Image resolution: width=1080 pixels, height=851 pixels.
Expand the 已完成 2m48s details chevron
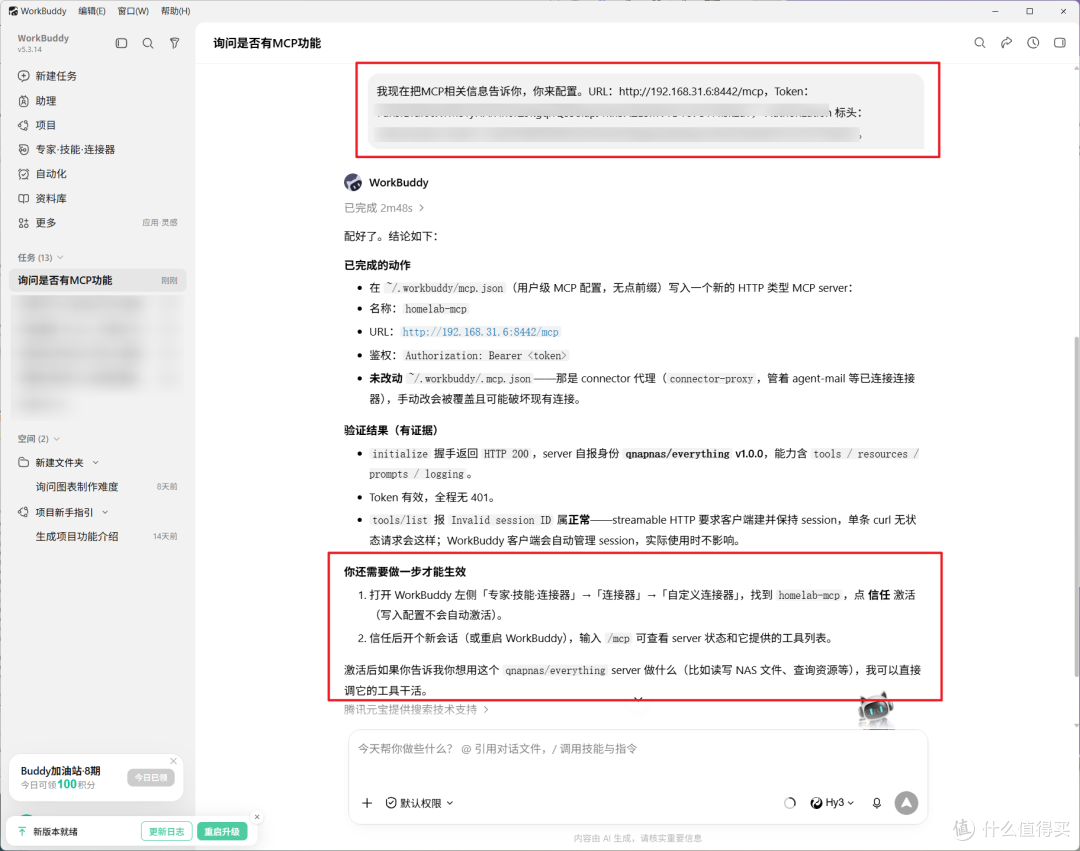coord(422,208)
